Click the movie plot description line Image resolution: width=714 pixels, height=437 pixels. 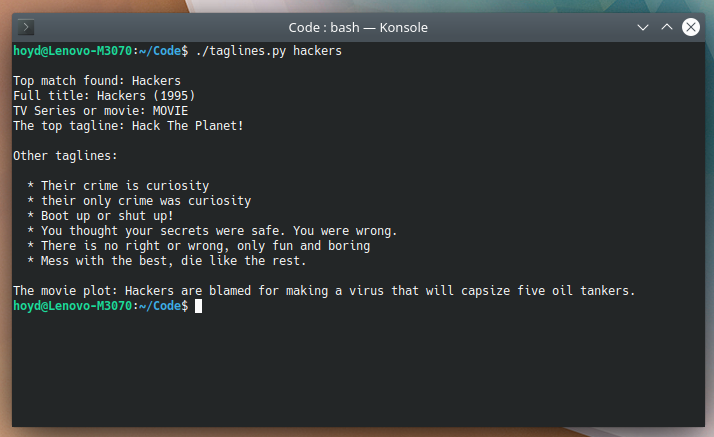pyautogui.click(x=324, y=290)
